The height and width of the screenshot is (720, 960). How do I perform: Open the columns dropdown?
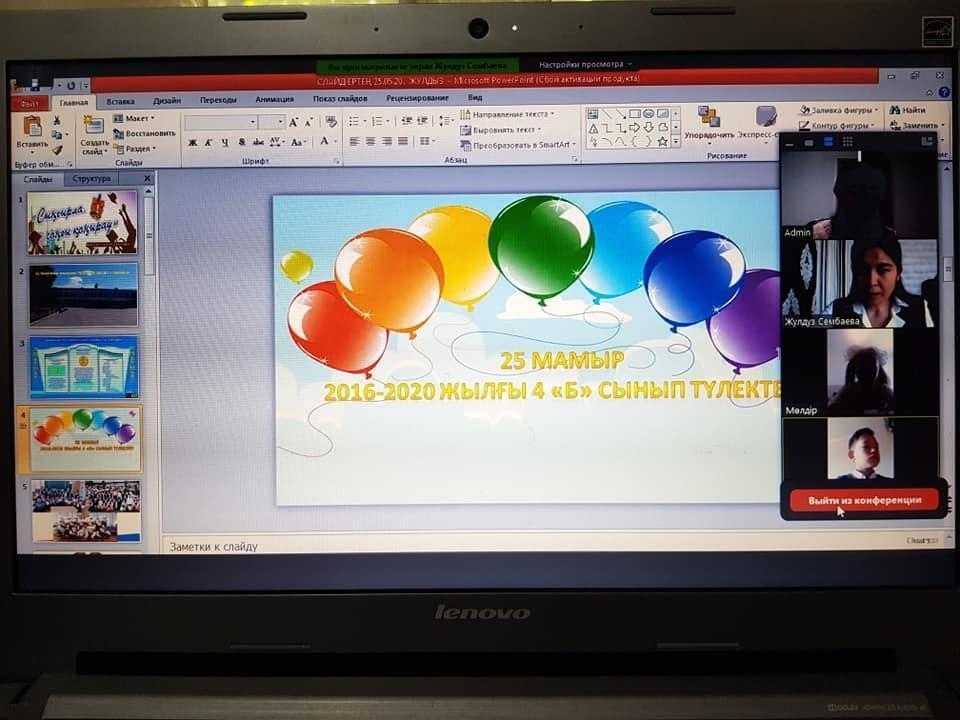click(x=426, y=141)
